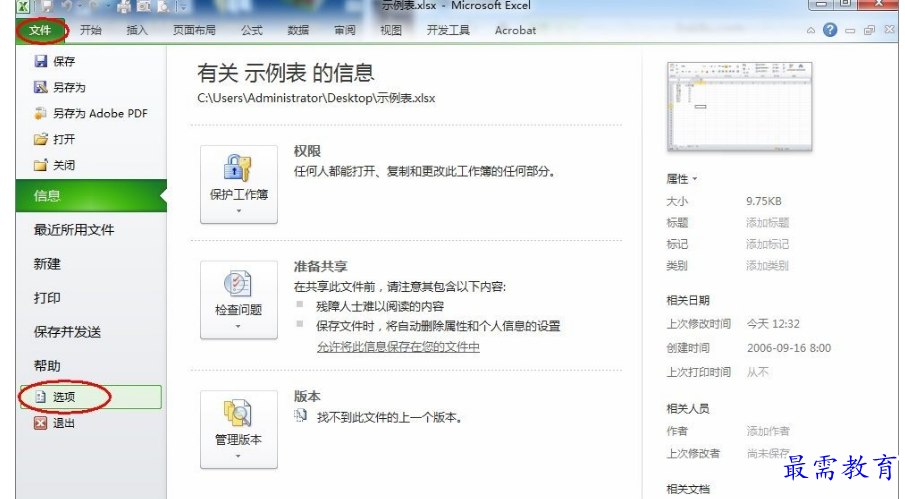The image size is (905, 499).
Task: Click the workbook preview thumbnail
Action: click(x=739, y=107)
